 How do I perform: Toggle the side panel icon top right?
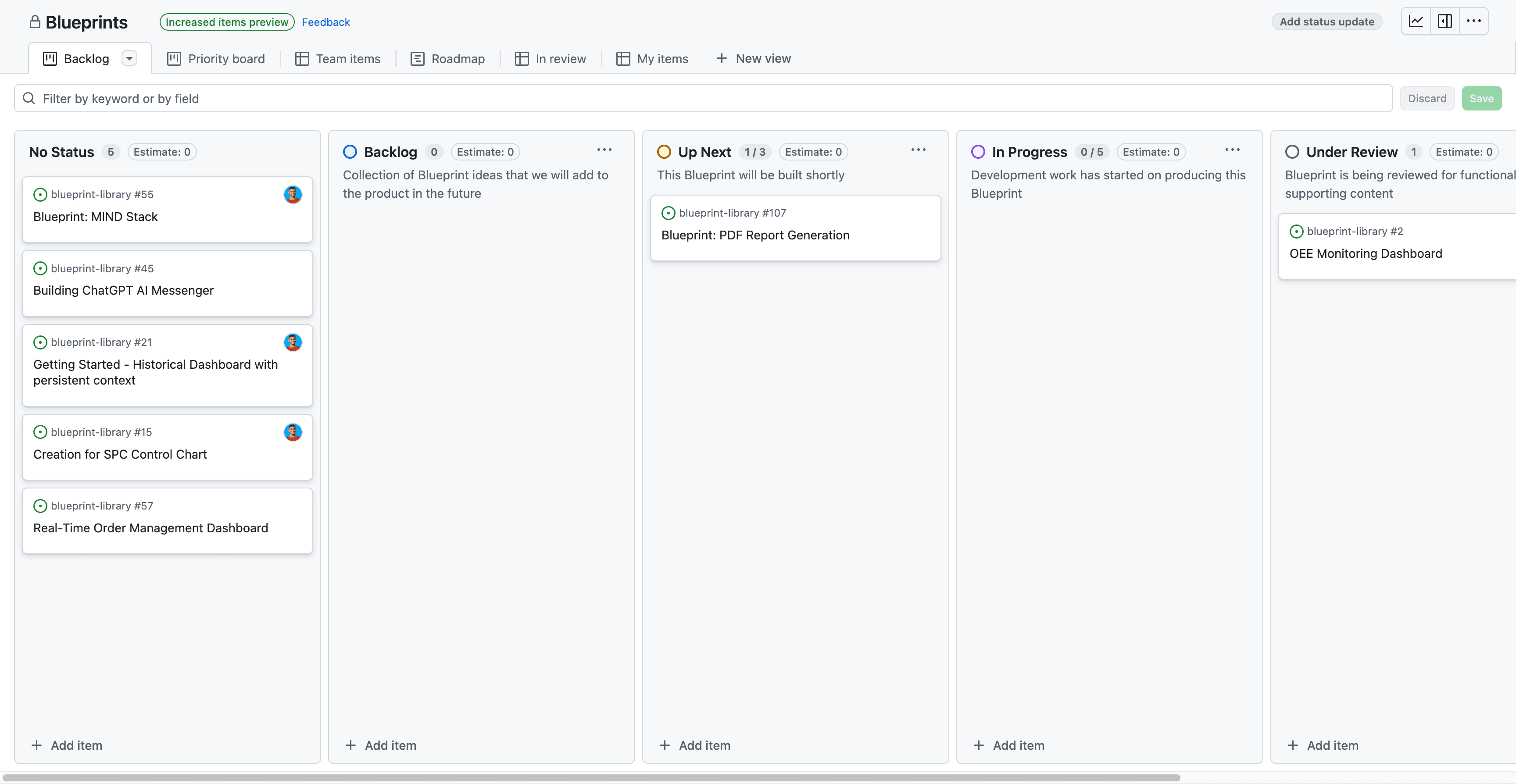click(x=1445, y=21)
